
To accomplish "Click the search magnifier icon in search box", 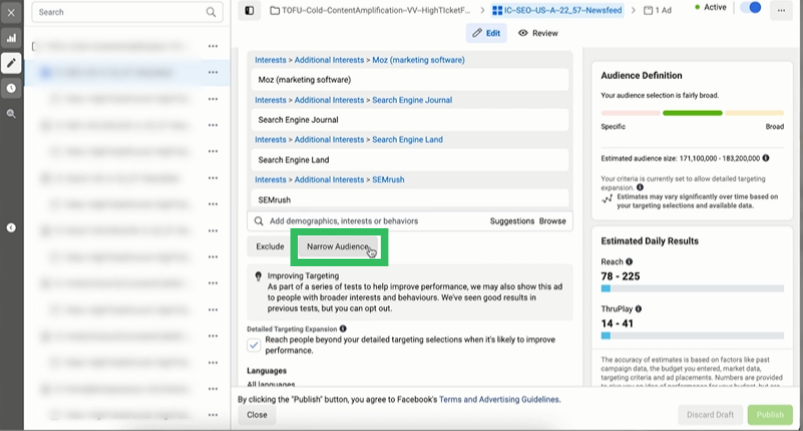I will pos(211,12).
